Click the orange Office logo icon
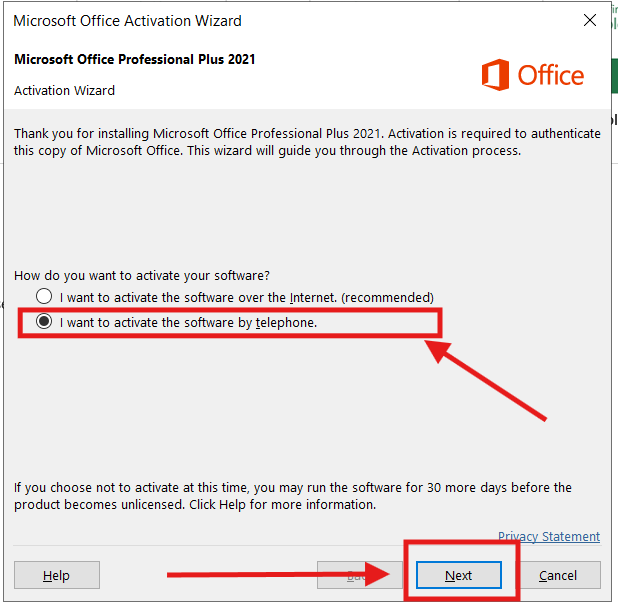This screenshot has height=606, width=618. (495, 75)
